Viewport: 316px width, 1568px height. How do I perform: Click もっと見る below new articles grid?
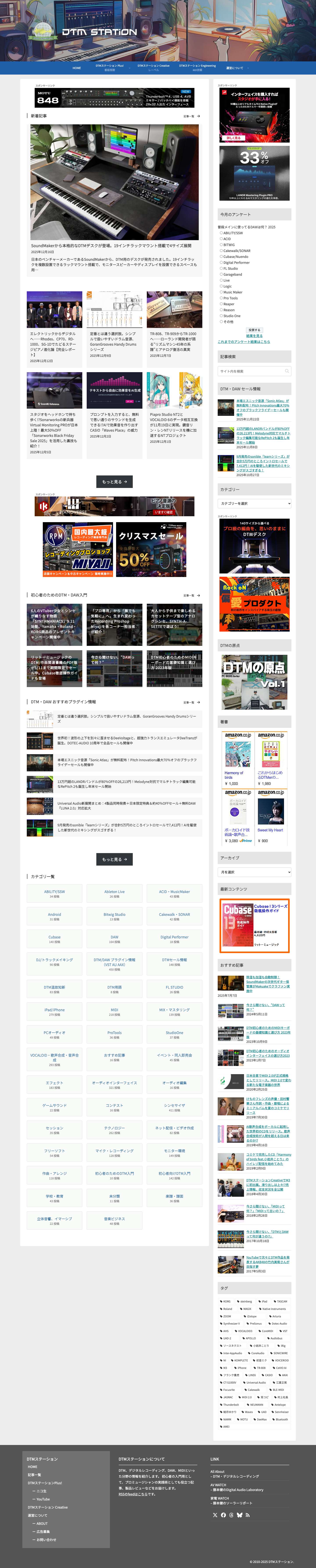pos(115,482)
